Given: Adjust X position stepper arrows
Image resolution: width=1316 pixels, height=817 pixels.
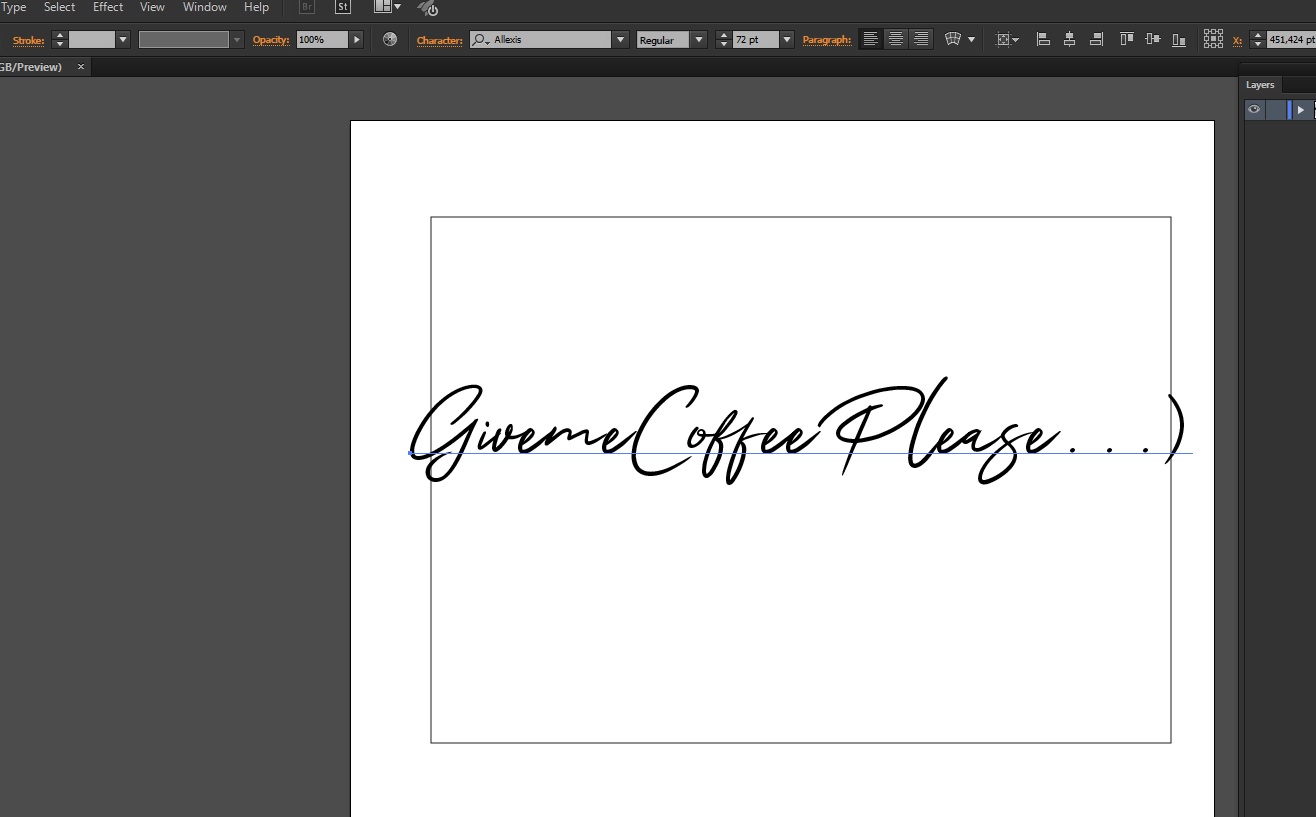Looking at the screenshot, I should point(1257,40).
